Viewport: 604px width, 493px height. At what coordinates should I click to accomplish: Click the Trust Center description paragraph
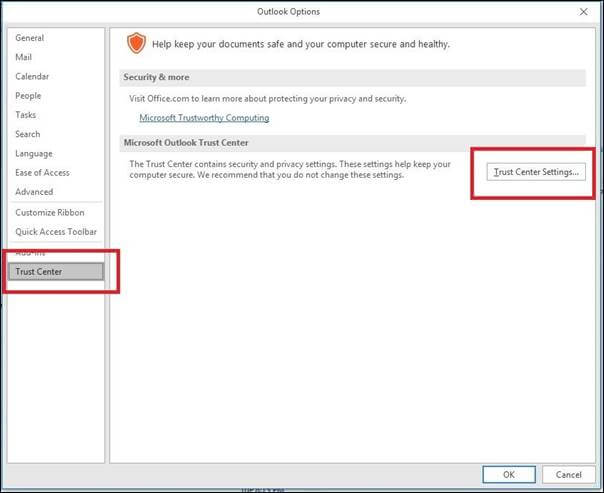pos(290,169)
